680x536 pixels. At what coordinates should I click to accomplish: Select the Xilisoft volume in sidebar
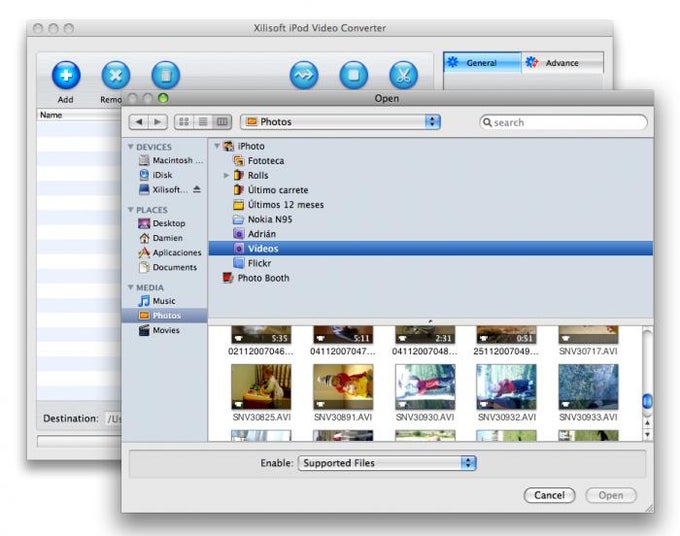pyautogui.click(x=163, y=190)
